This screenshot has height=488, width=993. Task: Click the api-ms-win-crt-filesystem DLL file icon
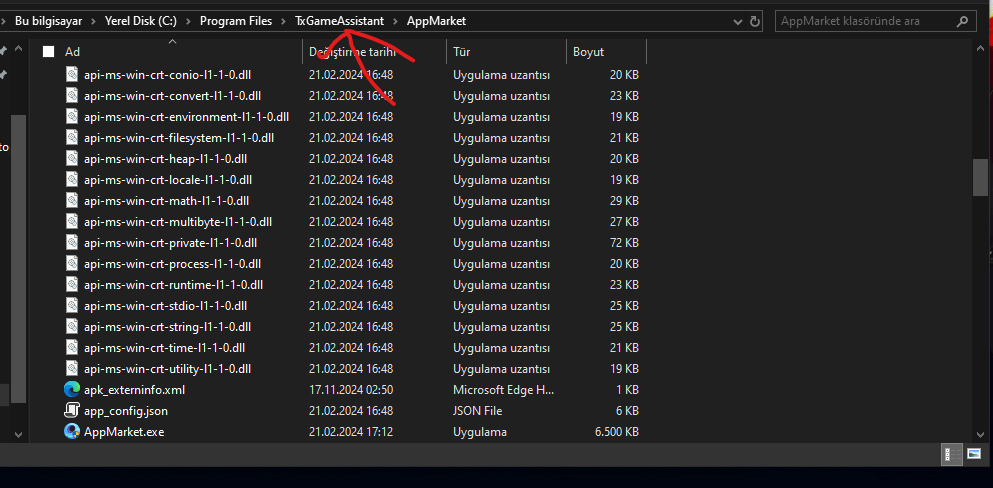tap(72, 137)
